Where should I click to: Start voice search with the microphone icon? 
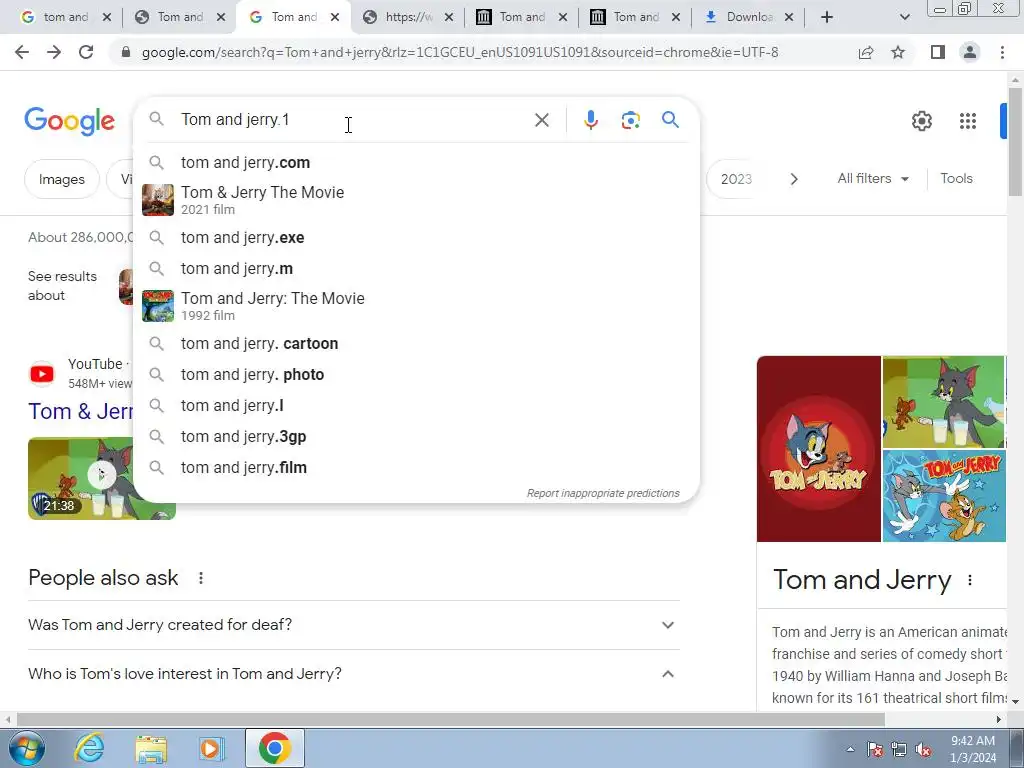(x=590, y=120)
